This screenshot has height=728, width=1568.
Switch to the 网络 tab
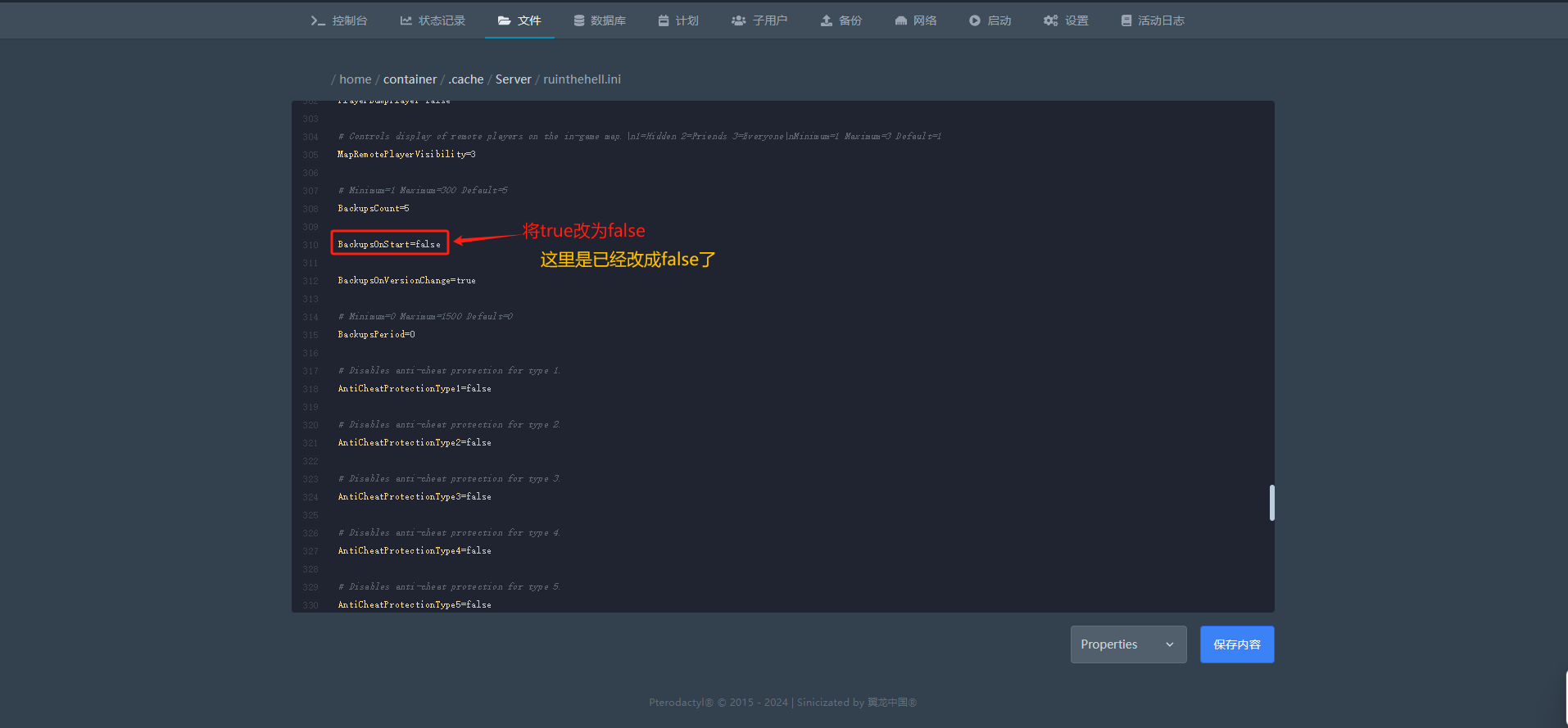point(916,20)
